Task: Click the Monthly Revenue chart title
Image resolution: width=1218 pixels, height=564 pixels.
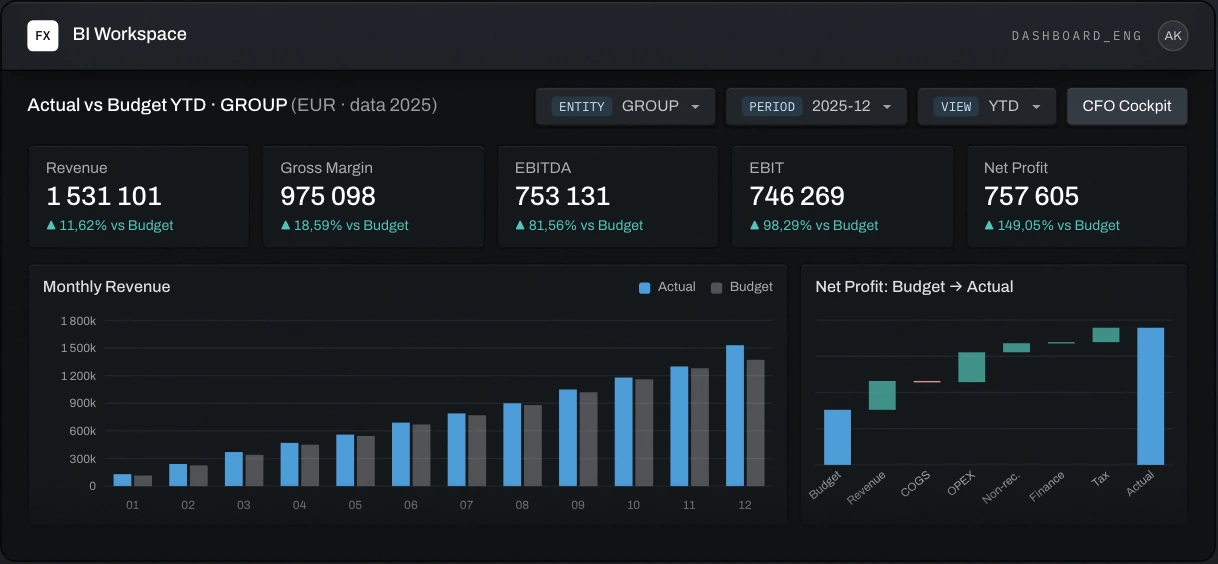Action: (x=107, y=287)
